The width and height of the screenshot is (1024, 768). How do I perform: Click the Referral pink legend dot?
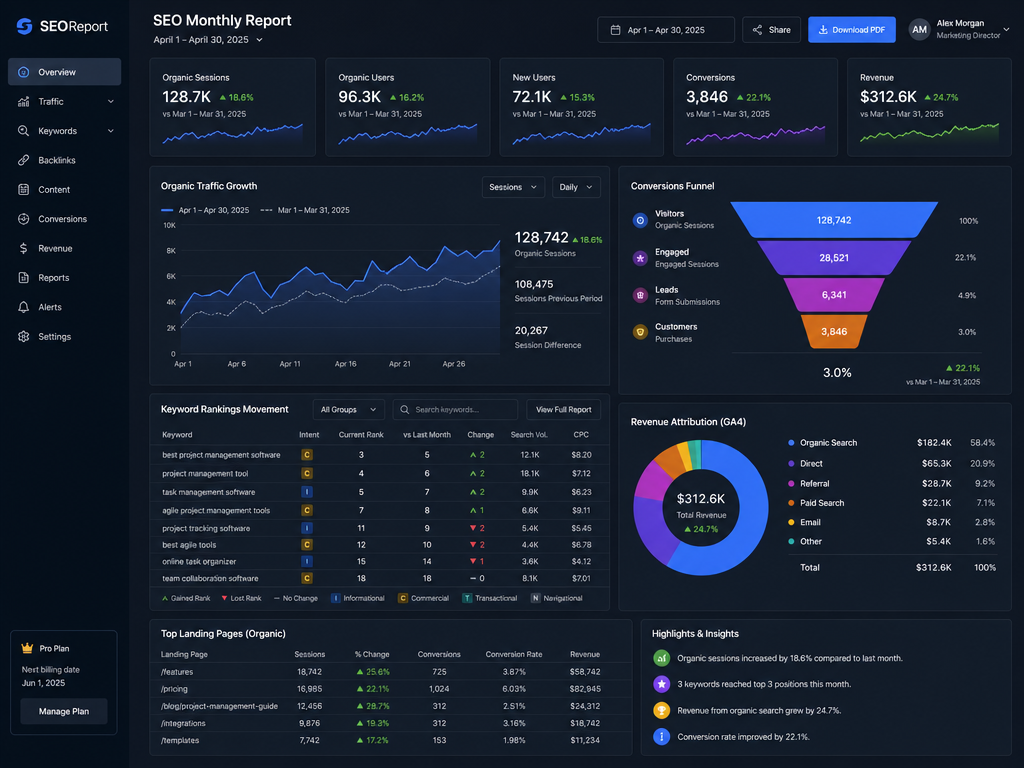point(791,484)
